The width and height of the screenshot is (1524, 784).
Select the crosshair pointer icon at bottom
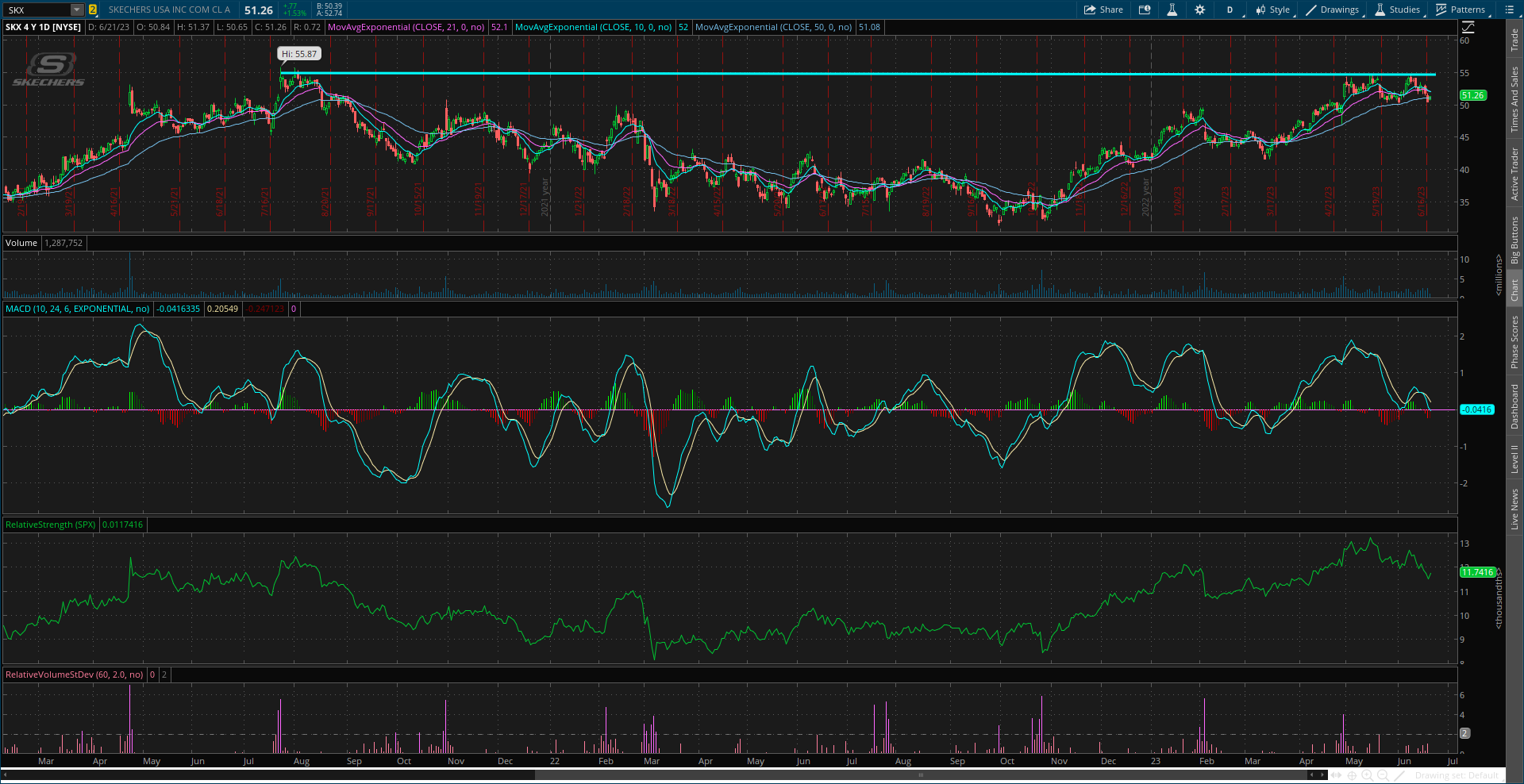[x=1353, y=775]
